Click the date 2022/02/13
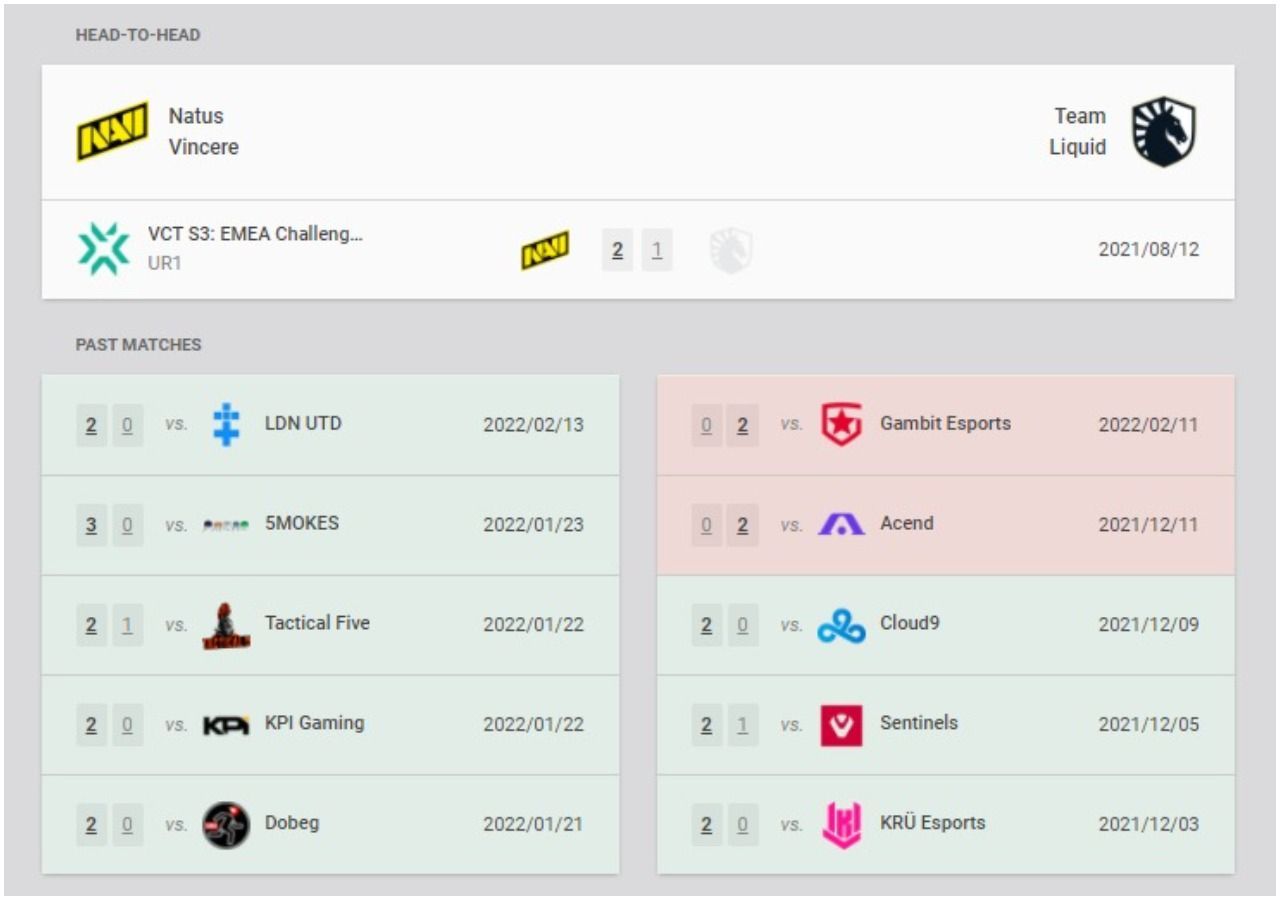Viewport: 1280px width, 900px height. [533, 425]
